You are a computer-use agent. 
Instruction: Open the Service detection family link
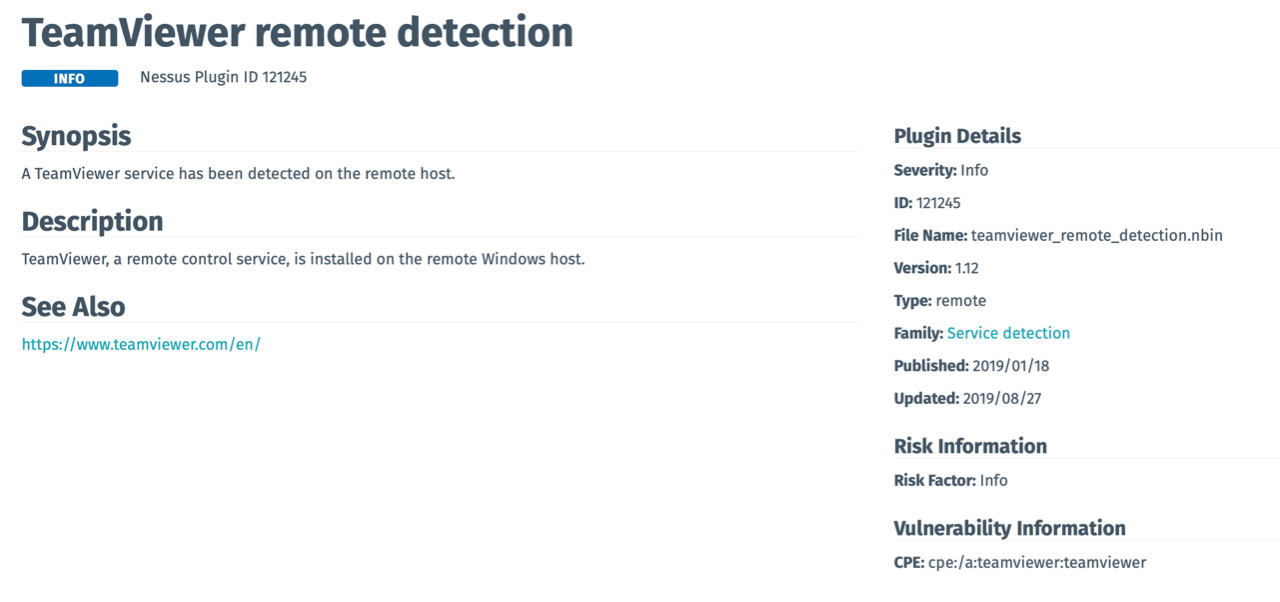coord(1008,333)
